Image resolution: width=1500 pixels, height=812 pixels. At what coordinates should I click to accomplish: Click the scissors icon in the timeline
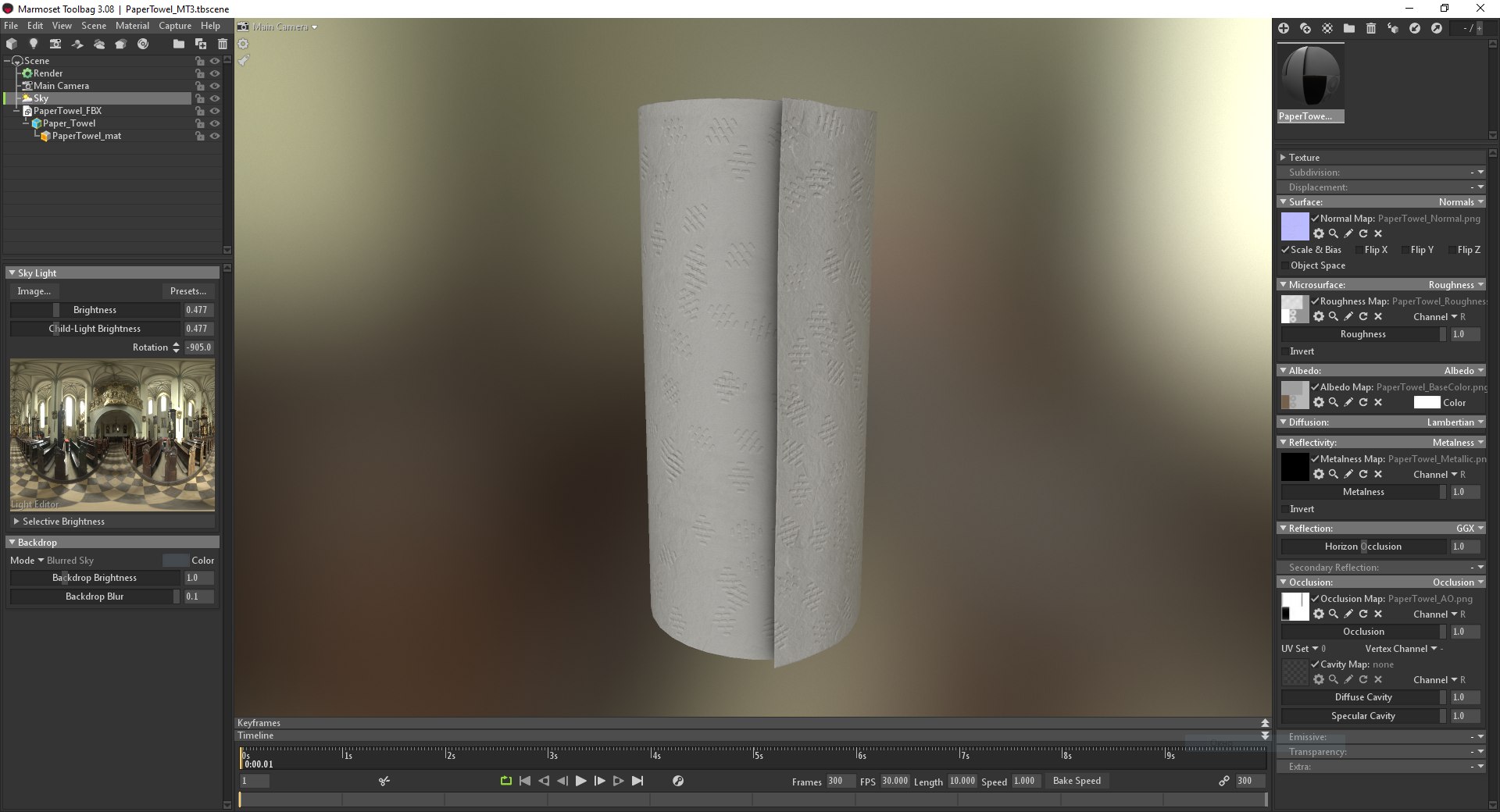click(384, 781)
